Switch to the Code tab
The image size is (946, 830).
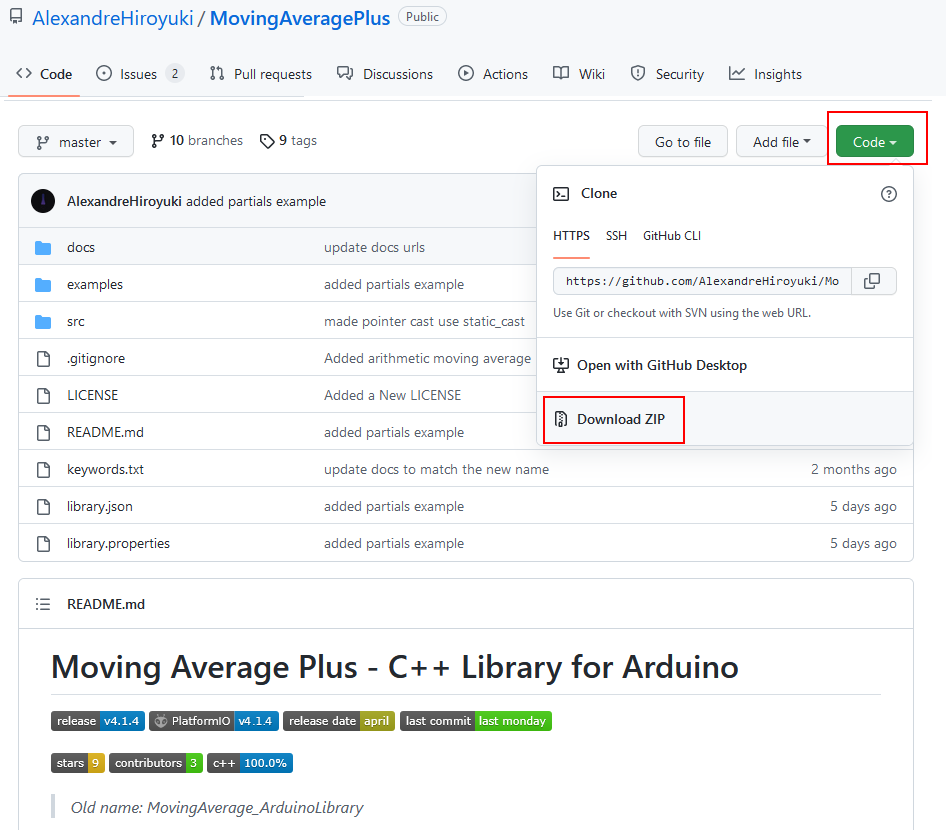[44, 74]
